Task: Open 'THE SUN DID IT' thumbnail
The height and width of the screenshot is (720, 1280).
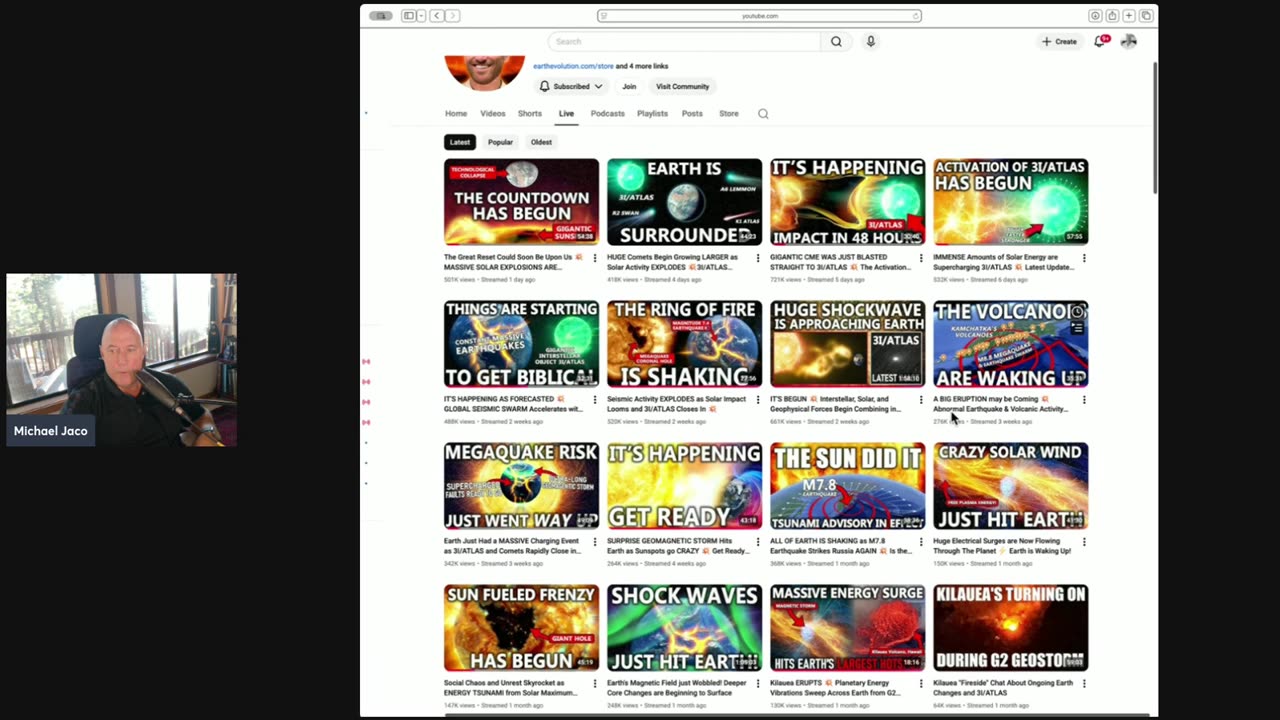Action: coord(847,486)
